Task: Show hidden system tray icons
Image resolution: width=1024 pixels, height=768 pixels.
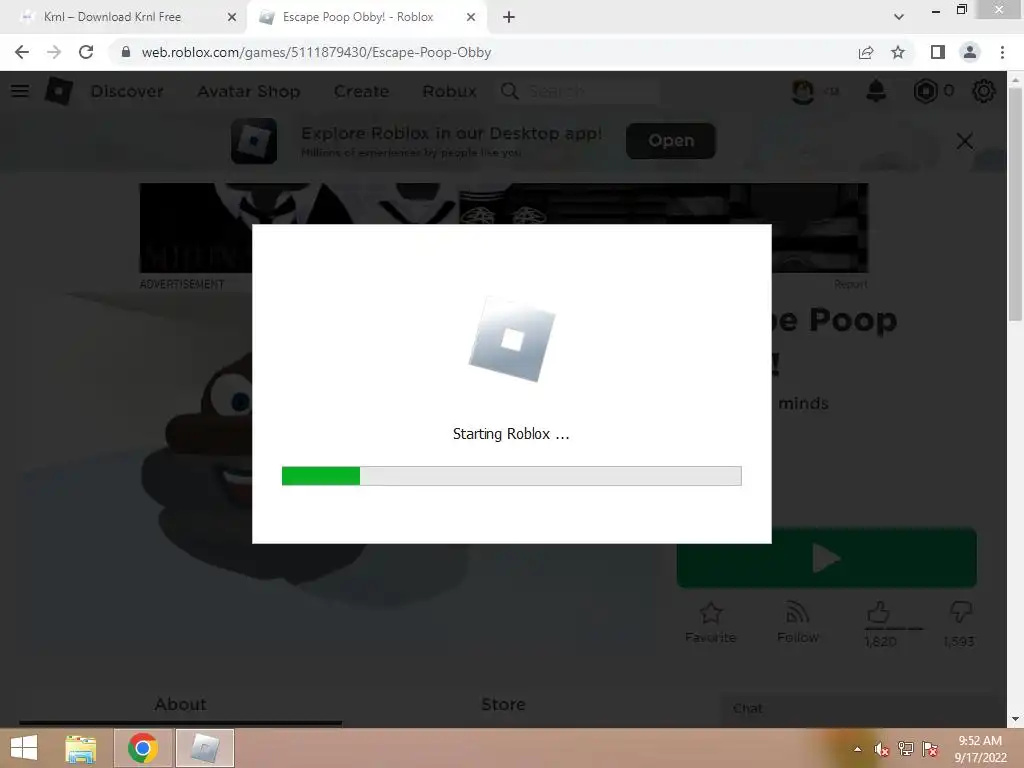Action: pyautogui.click(x=857, y=749)
